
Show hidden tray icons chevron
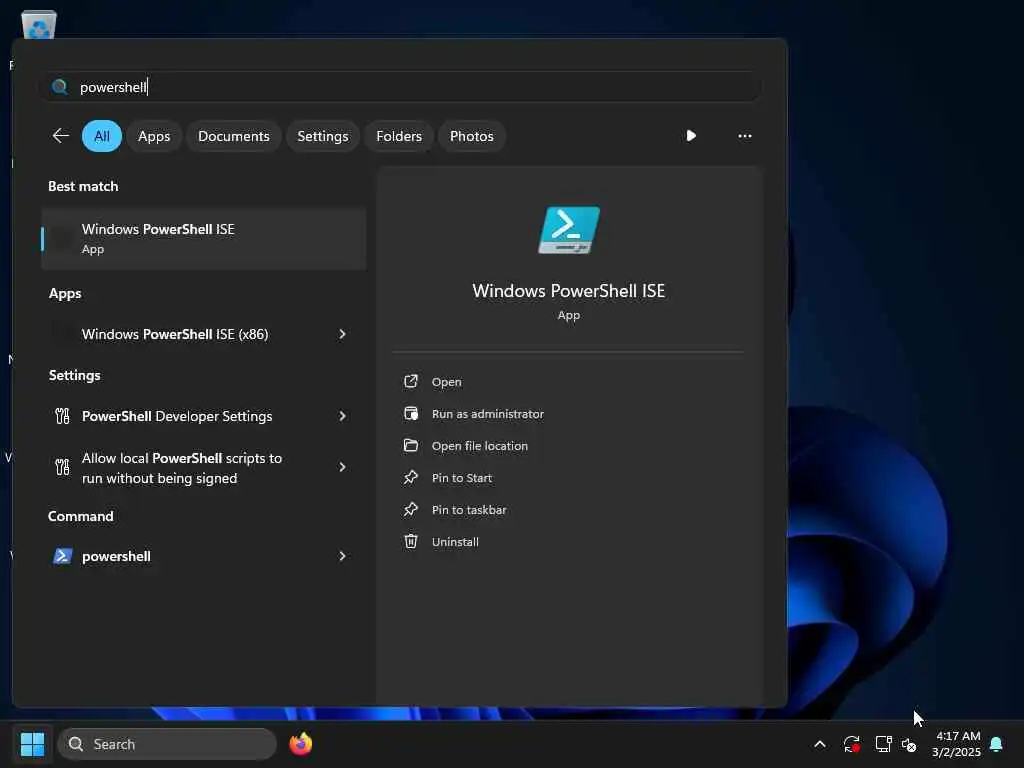[820, 744]
